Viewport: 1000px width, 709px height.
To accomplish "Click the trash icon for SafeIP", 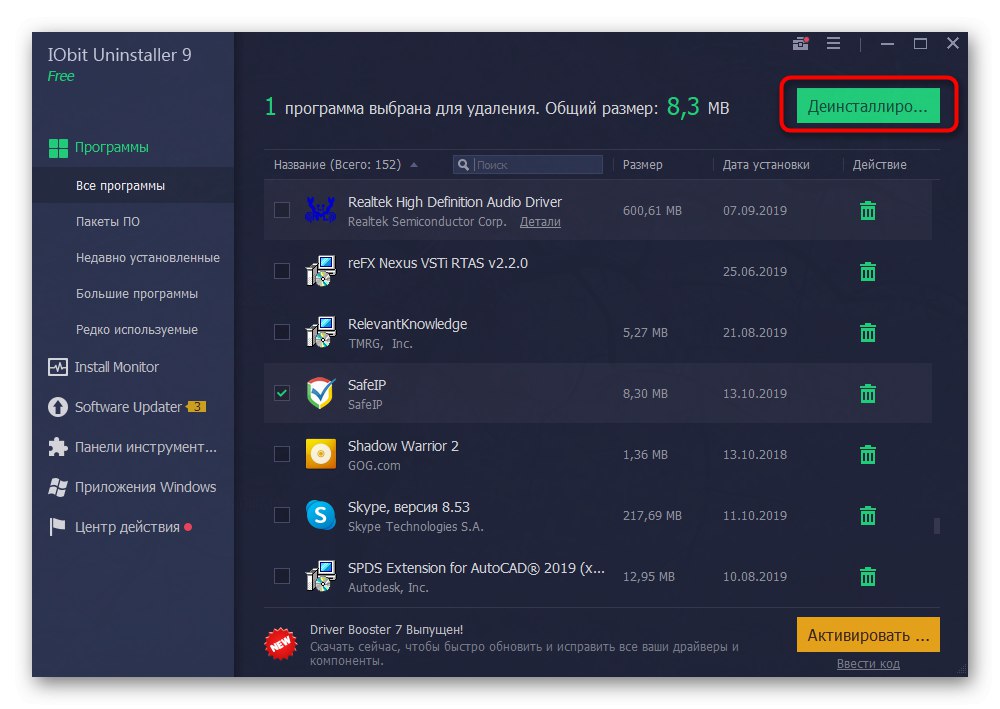I will point(867,393).
